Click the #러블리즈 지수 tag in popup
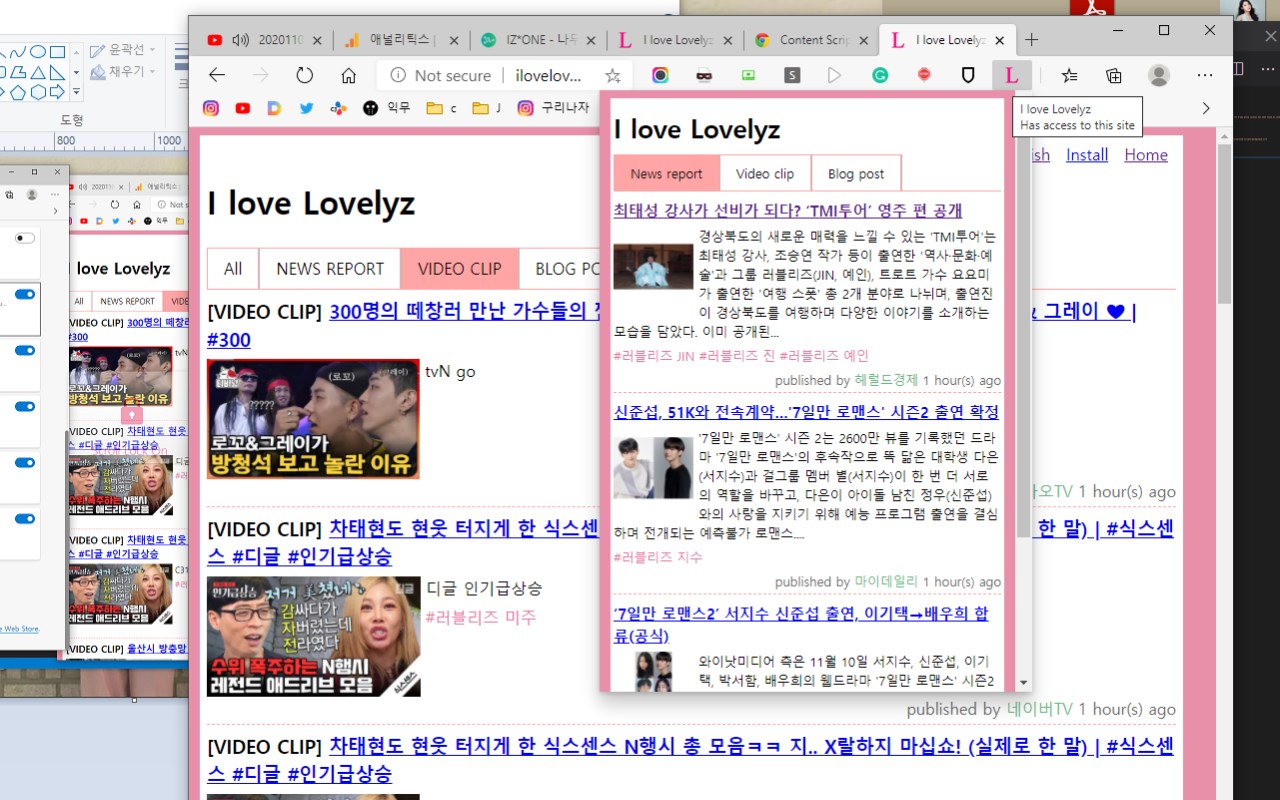Screen dimensions: 1280x800 [658, 557]
